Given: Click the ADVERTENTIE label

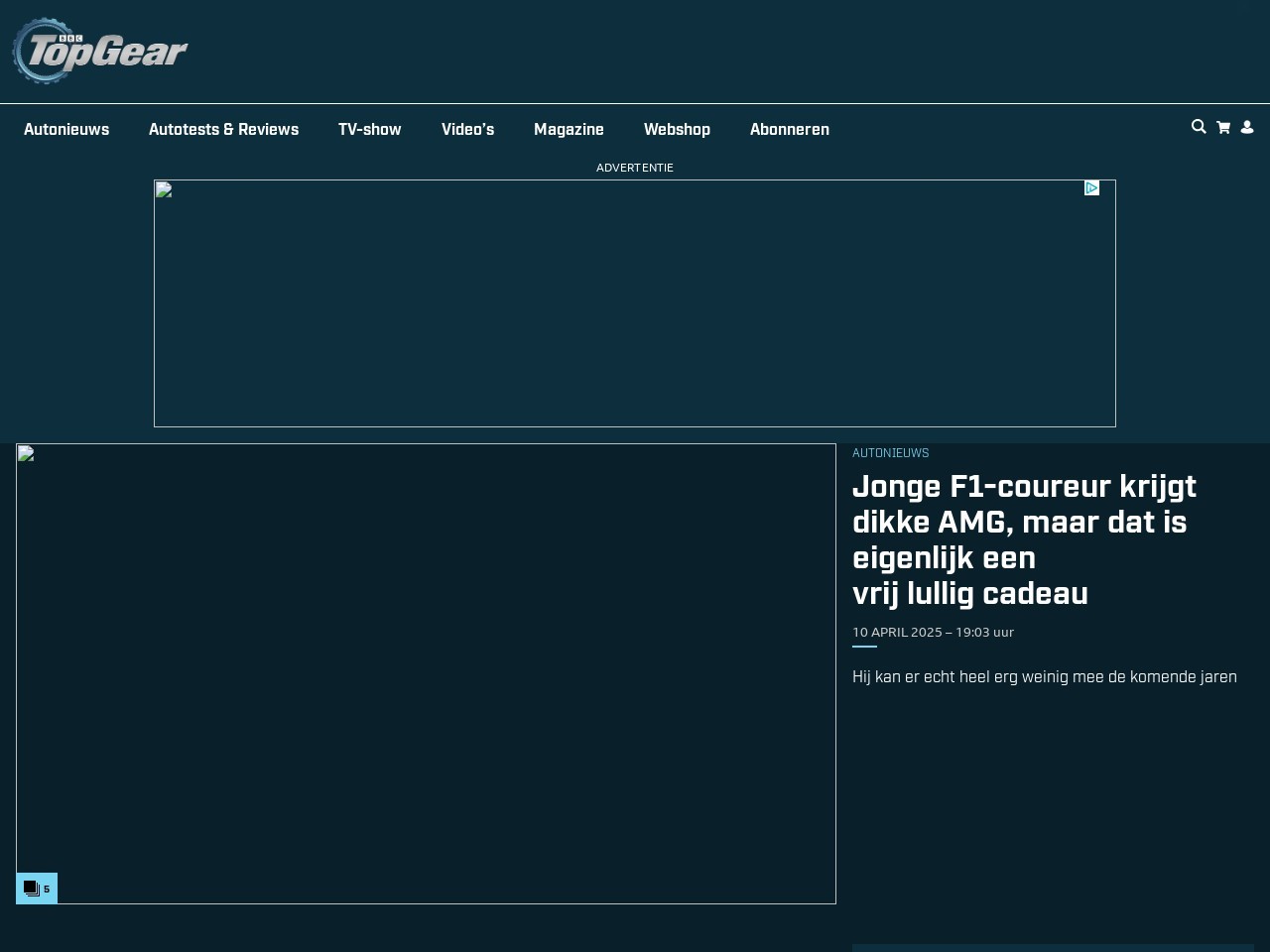Looking at the screenshot, I should coord(635,168).
